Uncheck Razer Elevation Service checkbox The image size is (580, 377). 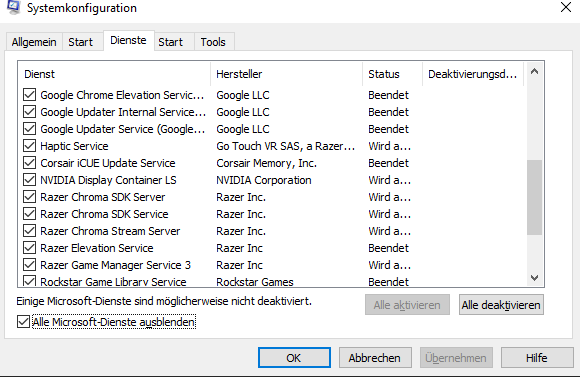pyautogui.click(x=30, y=248)
